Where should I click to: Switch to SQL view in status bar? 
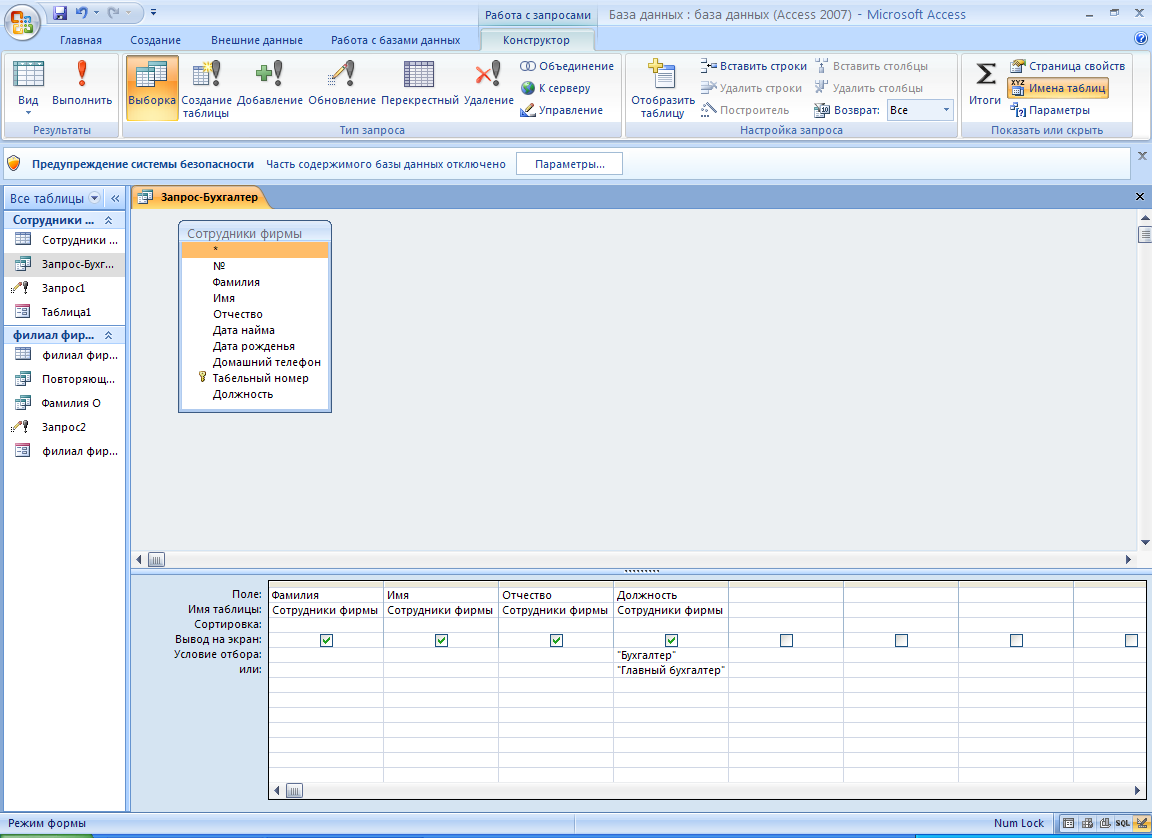pyautogui.click(x=1123, y=823)
